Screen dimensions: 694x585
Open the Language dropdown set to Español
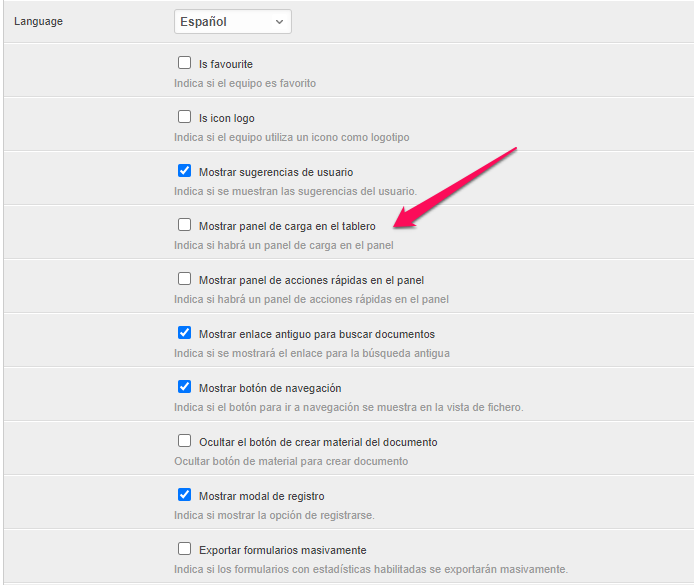click(232, 21)
